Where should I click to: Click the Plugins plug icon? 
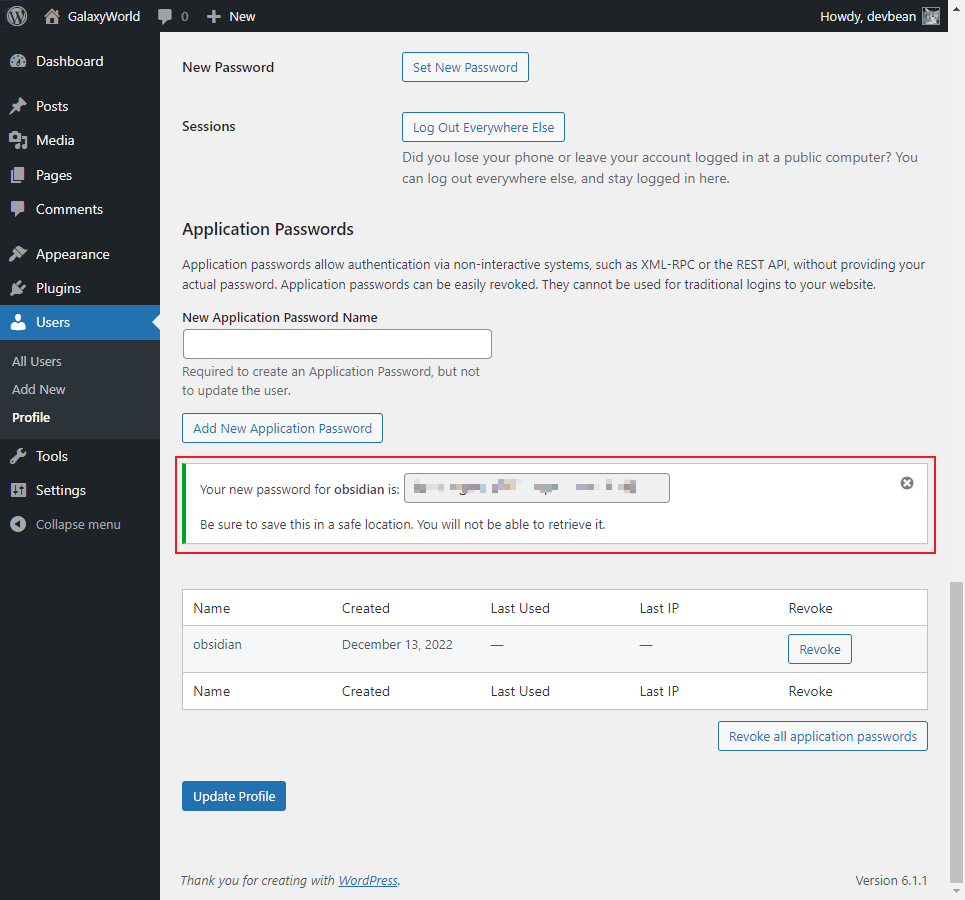pos(18,288)
